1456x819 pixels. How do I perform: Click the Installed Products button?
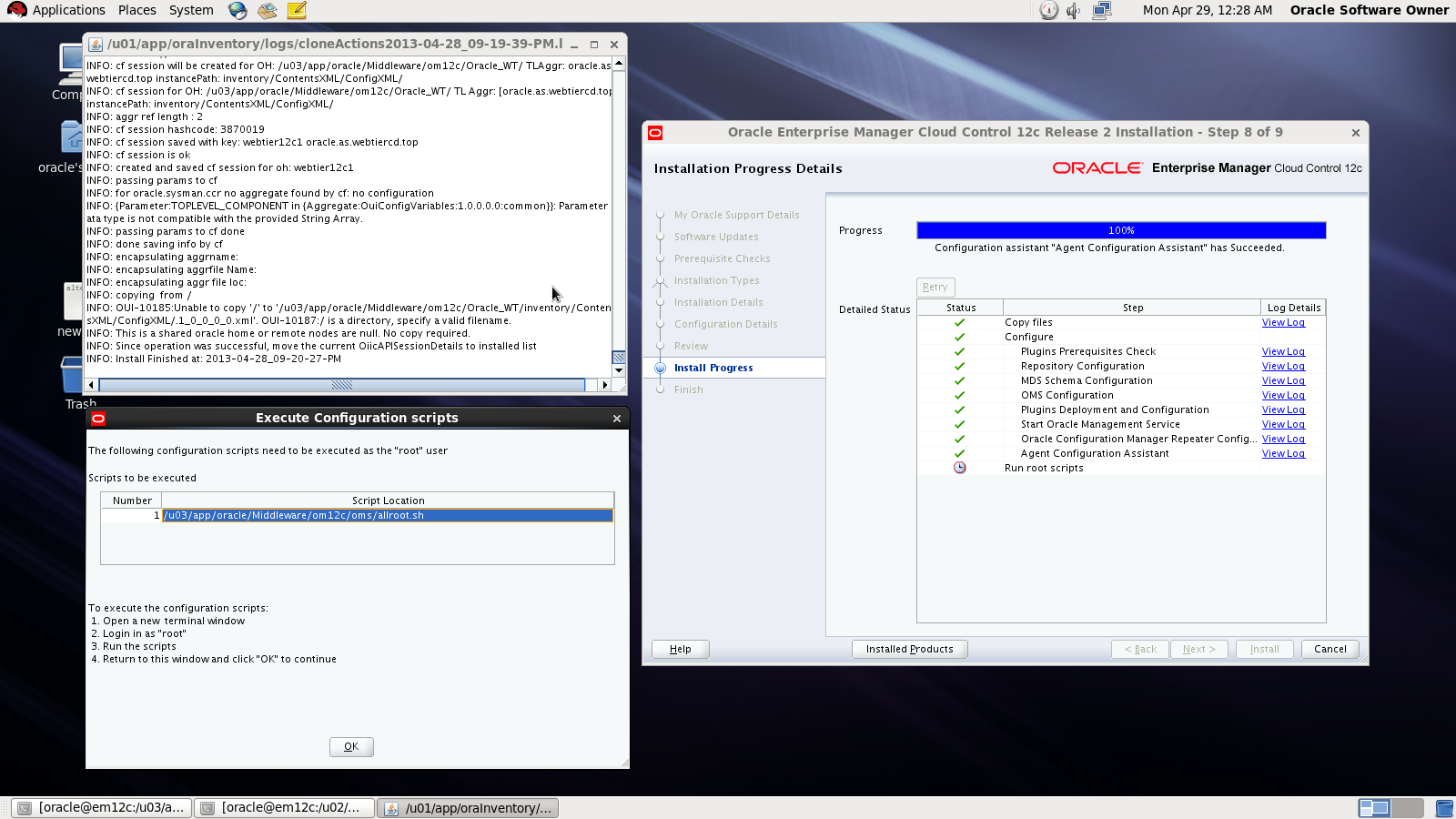pyautogui.click(x=909, y=649)
